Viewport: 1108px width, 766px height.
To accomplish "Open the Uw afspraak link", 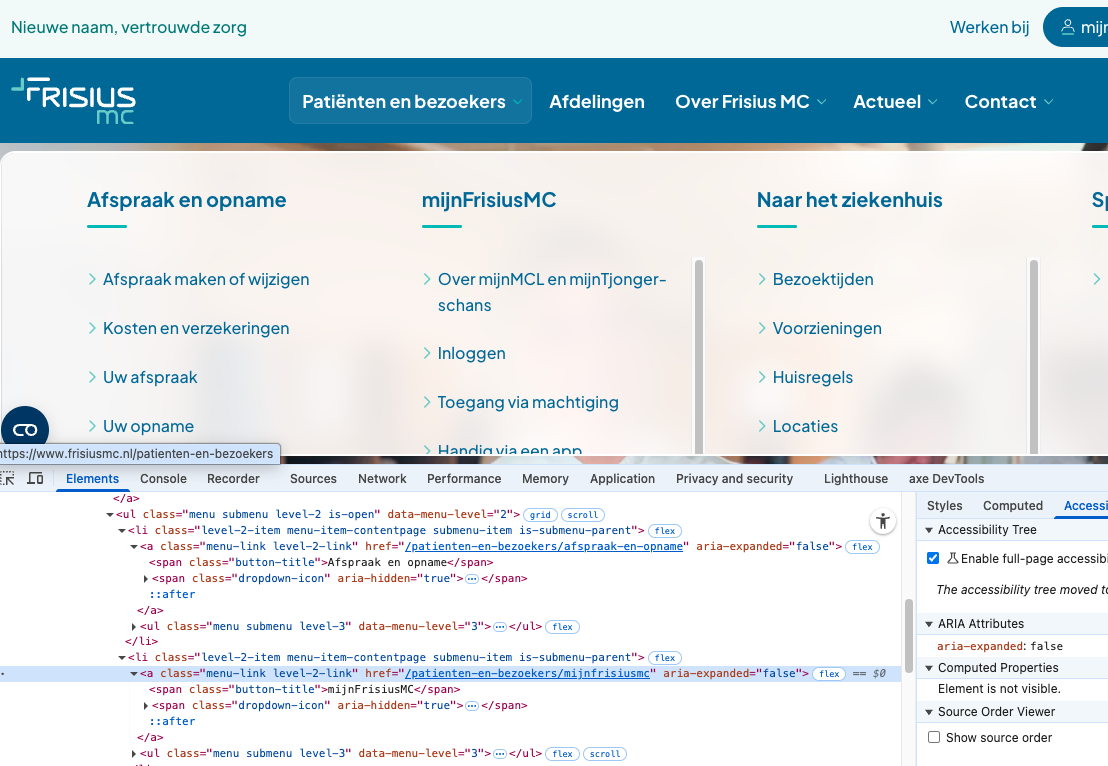I will (x=151, y=377).
